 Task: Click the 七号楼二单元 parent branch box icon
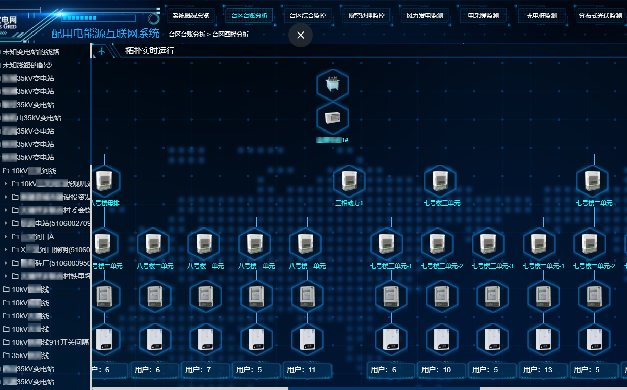tap(440, 181)
